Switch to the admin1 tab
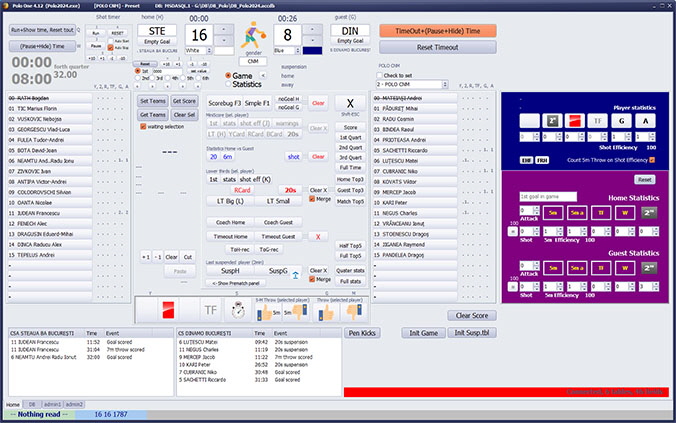The width and height of the screenshot is (676, 423). [53, 404]
